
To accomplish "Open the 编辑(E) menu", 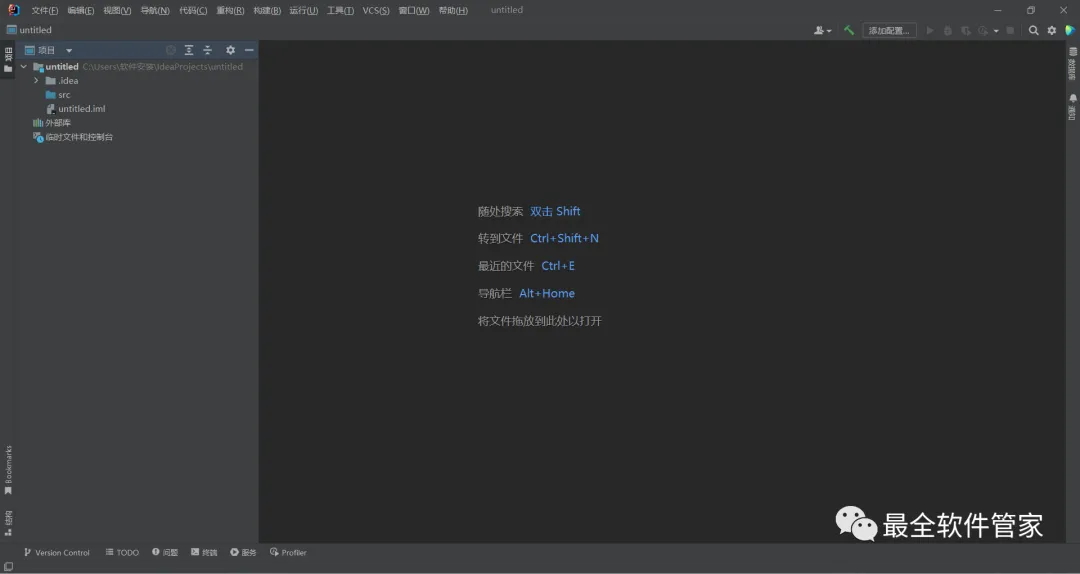I will 81,10.
